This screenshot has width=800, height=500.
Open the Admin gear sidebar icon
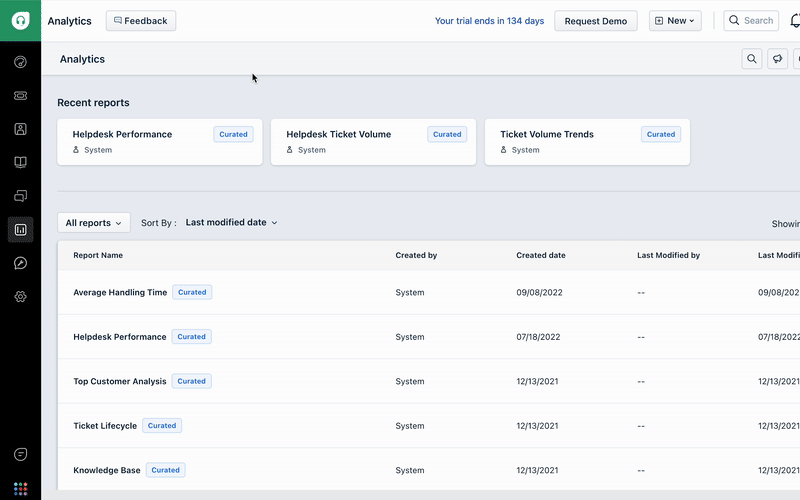pyautogui.click(x=20, y=296)
